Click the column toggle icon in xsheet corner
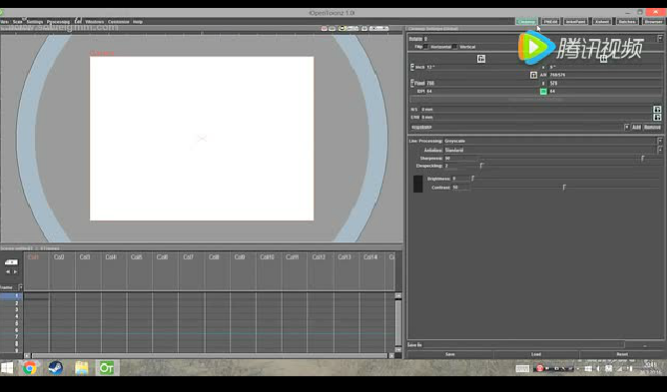Screen dimensions: 667x392 [11, 262]
